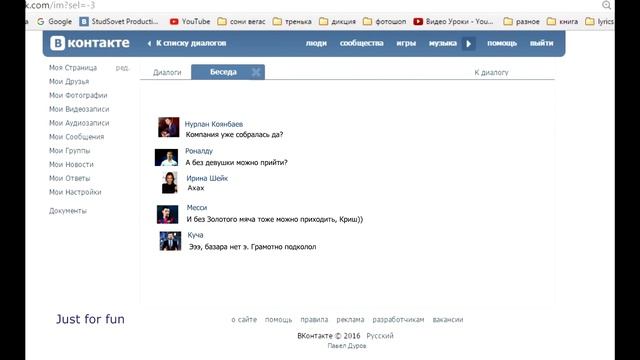Open Ирина Шейк's profile name link
The width and height of the screenshot is (640, 360).
pyautogui.click(x=207, y=178)
